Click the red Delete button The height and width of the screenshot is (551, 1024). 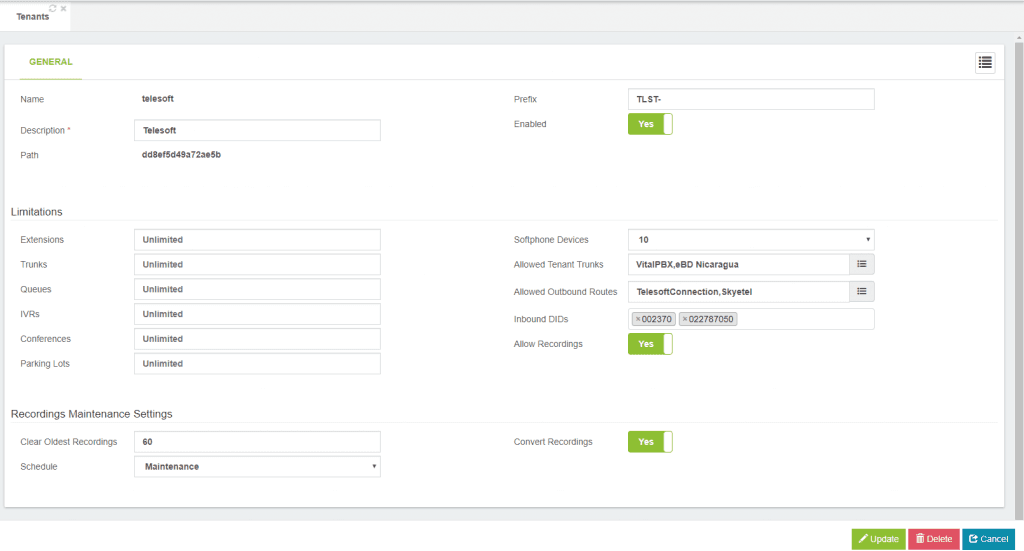934,539
